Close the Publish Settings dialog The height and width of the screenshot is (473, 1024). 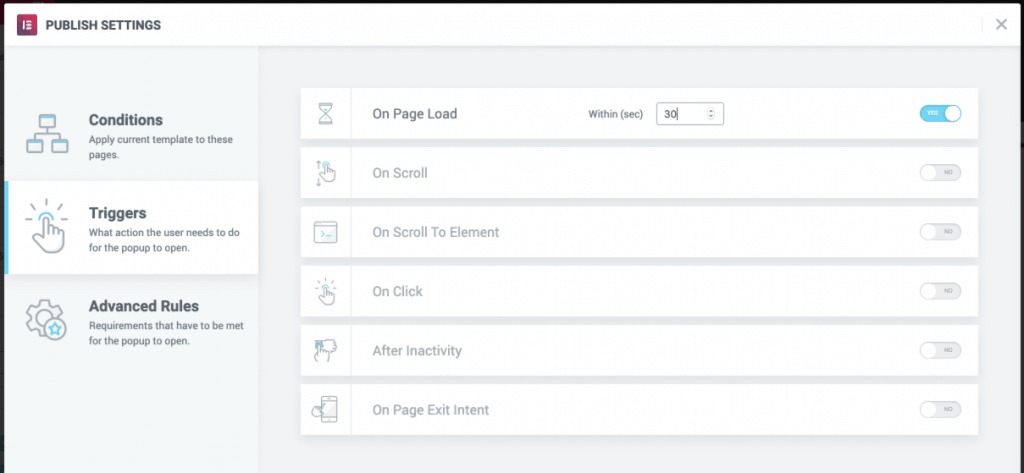(x=1001, y=24)
